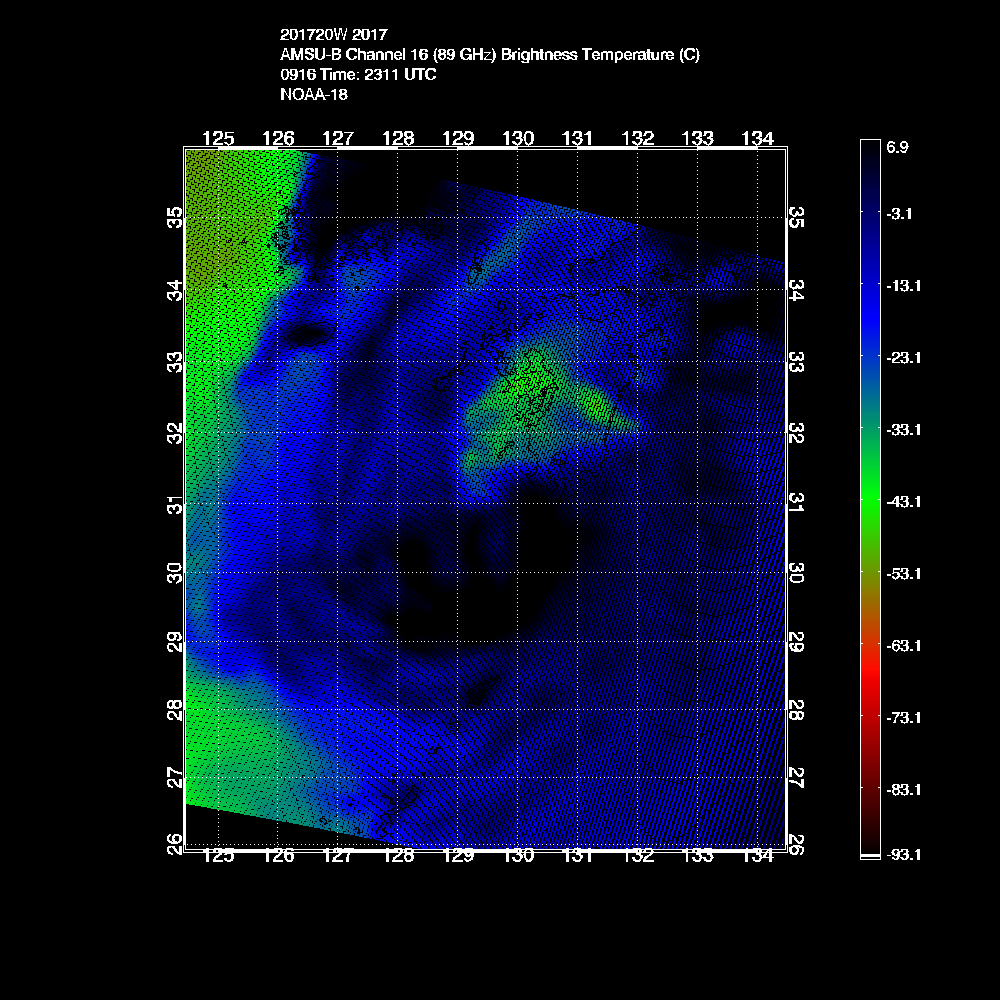Click latitude label "28" on the left axis
This screenshot has height=1000, width=1000.
tap(175, 710)
